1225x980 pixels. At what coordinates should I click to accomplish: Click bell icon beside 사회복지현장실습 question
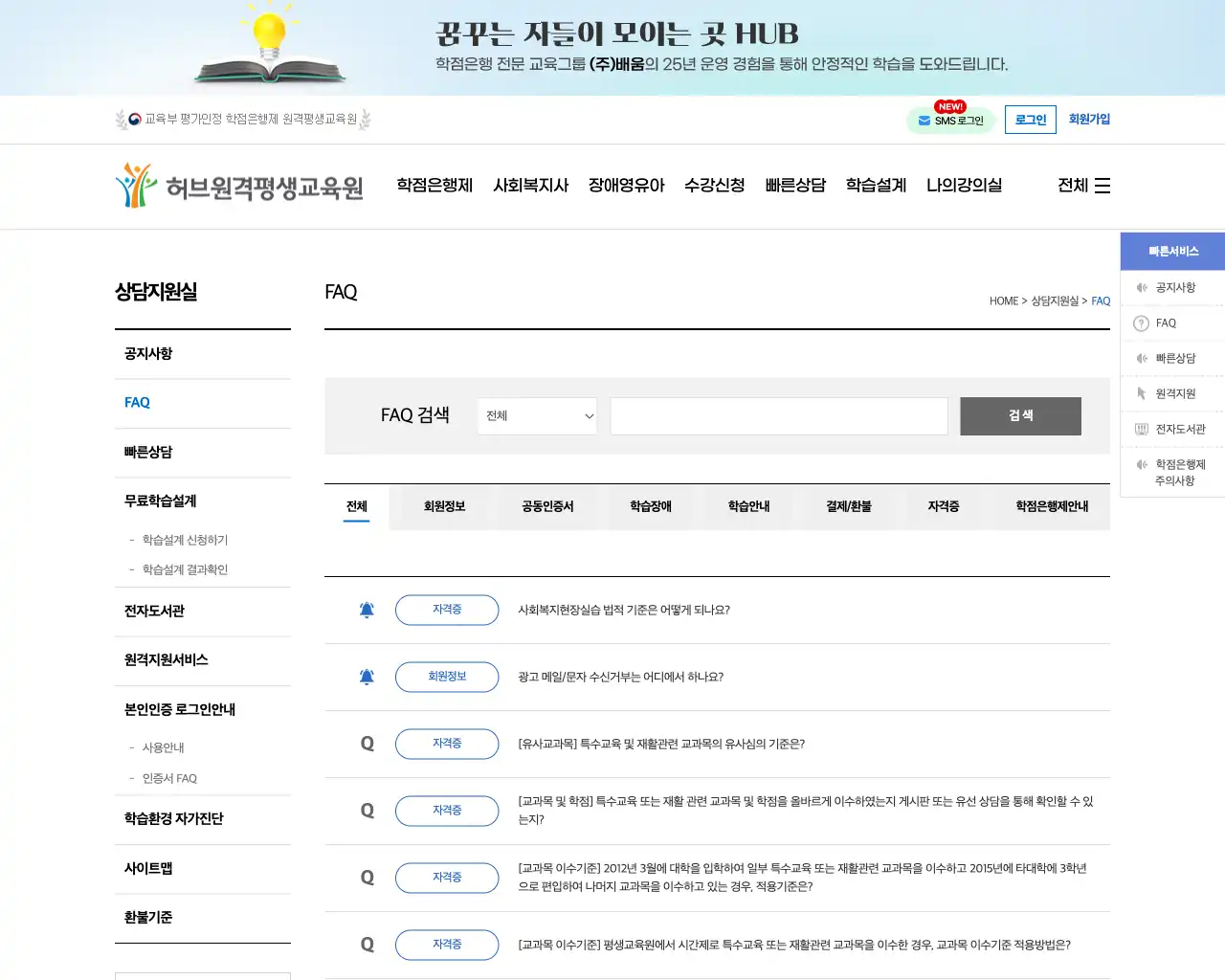coord(367,610)
